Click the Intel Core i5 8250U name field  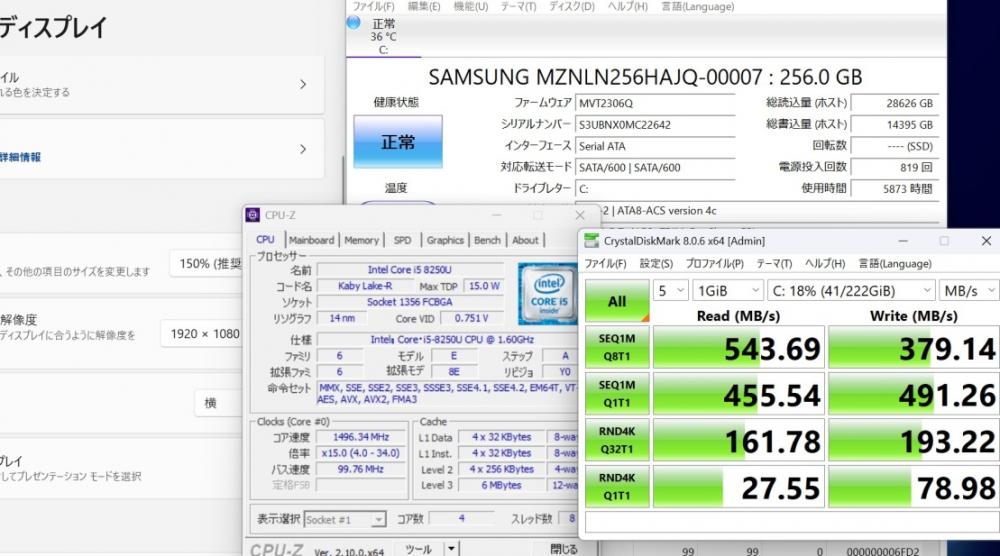pos(409,270)
